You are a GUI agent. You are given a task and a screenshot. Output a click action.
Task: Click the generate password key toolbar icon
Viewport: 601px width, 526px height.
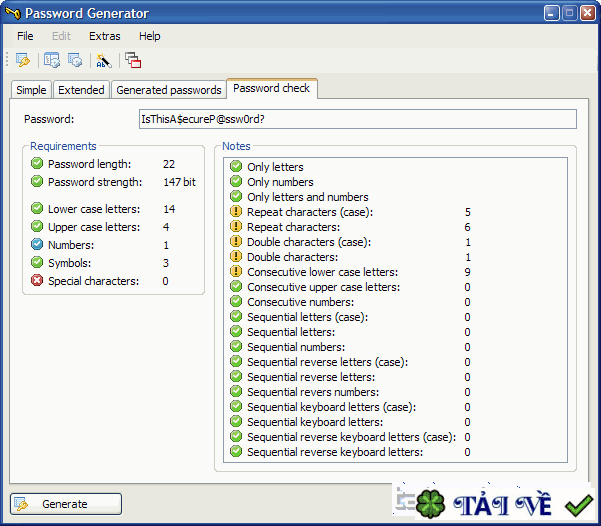click(23, 60)
